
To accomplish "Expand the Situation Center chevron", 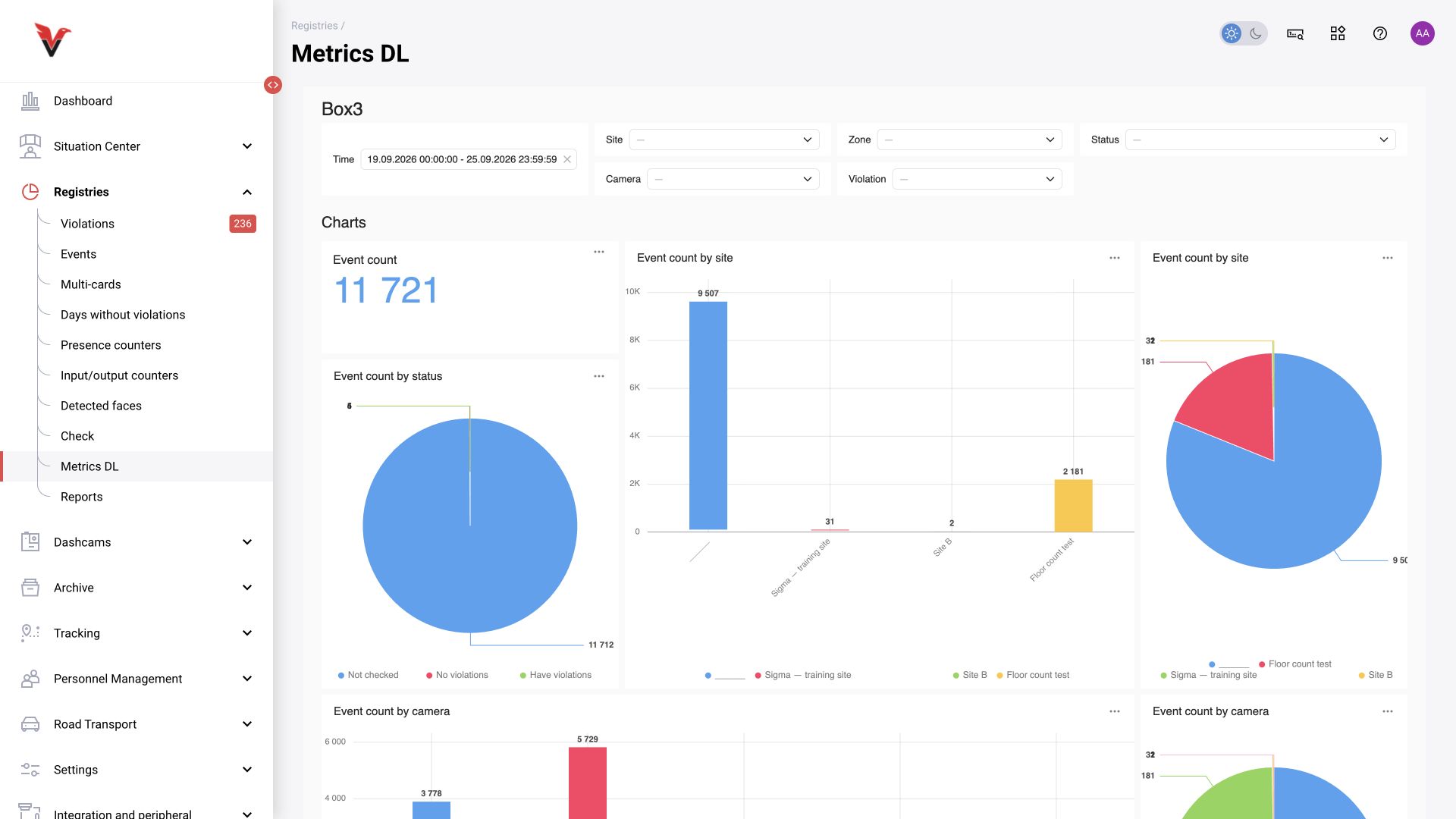I will point(247,146).
